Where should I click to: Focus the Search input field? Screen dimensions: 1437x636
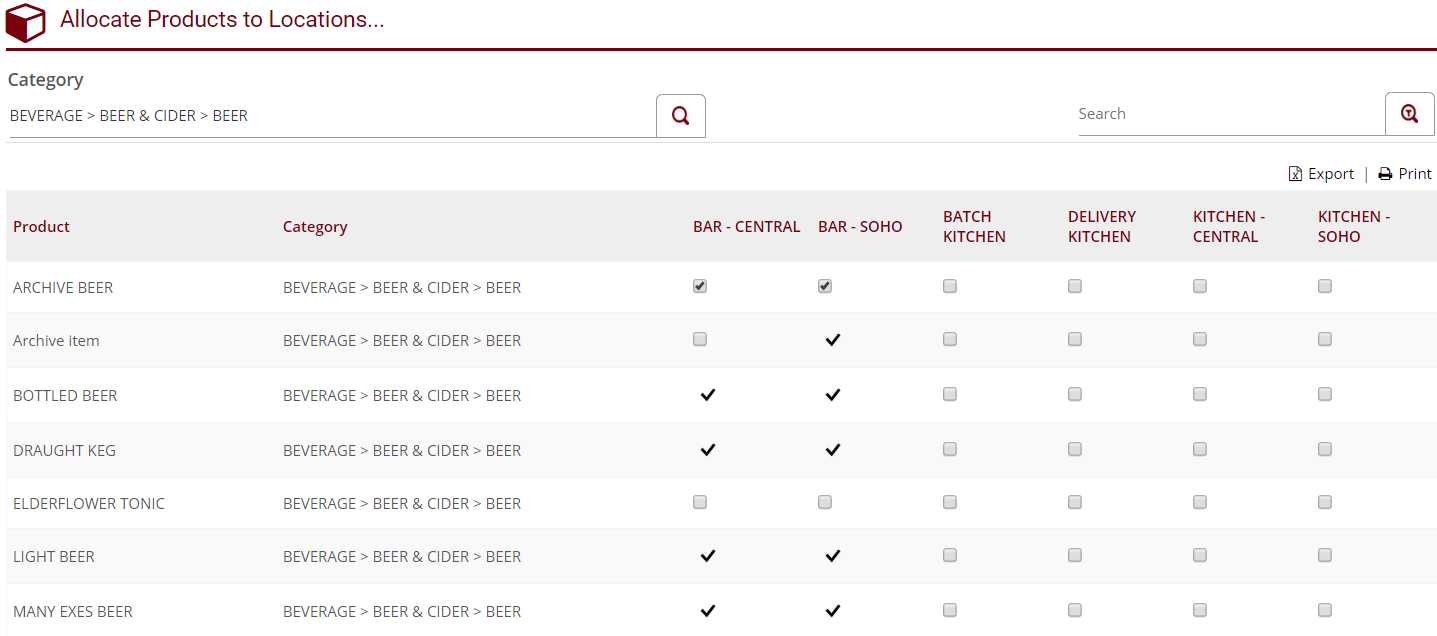1229,114
